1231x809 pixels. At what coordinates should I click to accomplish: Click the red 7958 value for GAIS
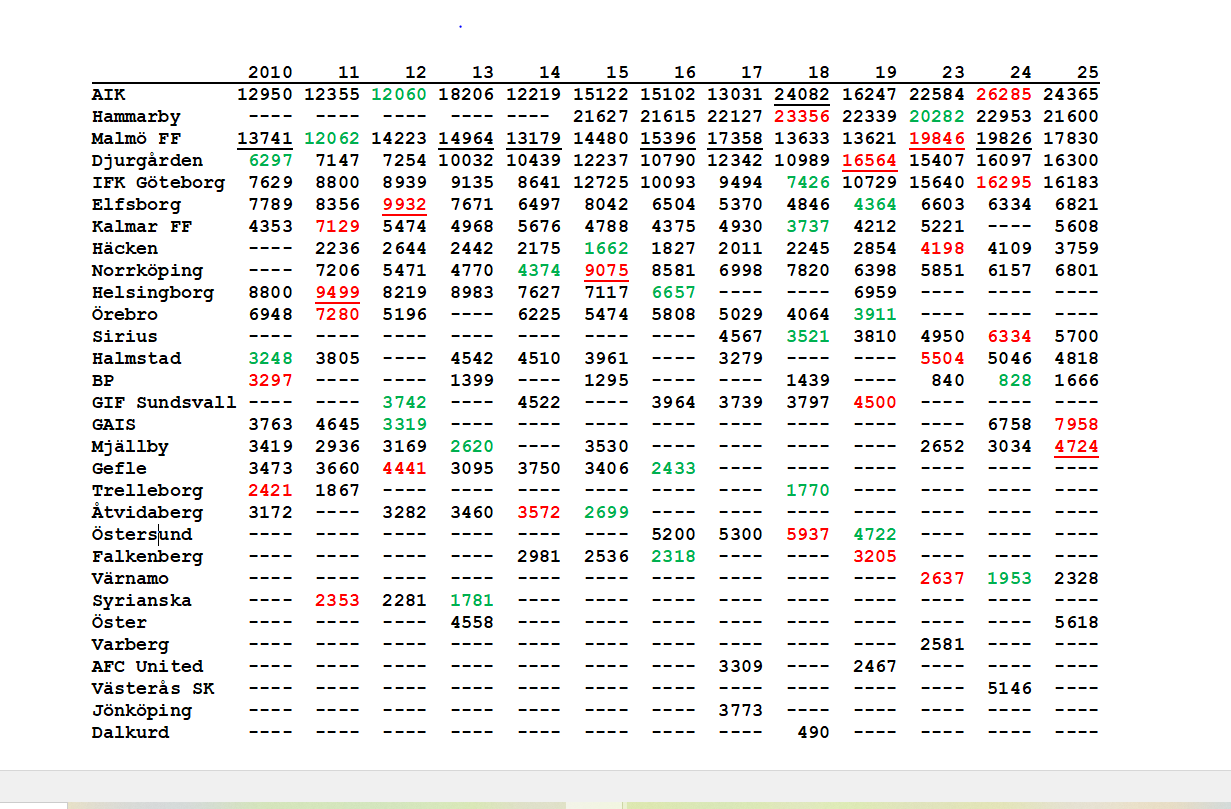coord(1076,425)
